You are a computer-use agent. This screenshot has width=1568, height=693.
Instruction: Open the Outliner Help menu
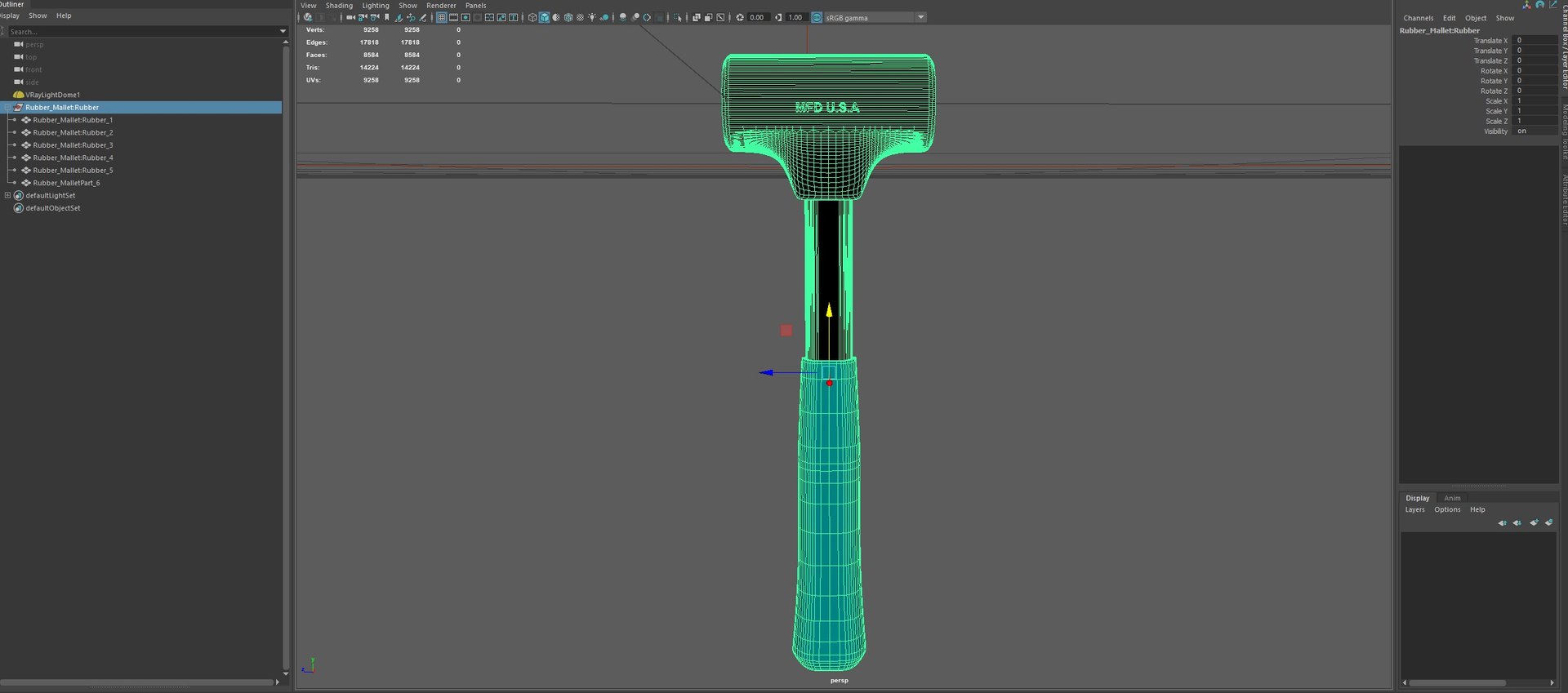64,16
